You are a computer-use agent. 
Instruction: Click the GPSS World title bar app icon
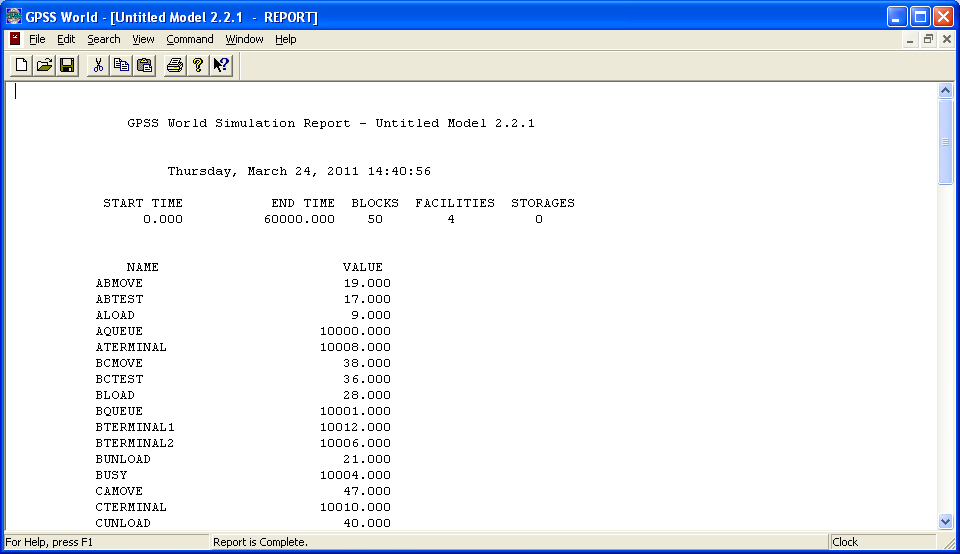coord(13,17)
